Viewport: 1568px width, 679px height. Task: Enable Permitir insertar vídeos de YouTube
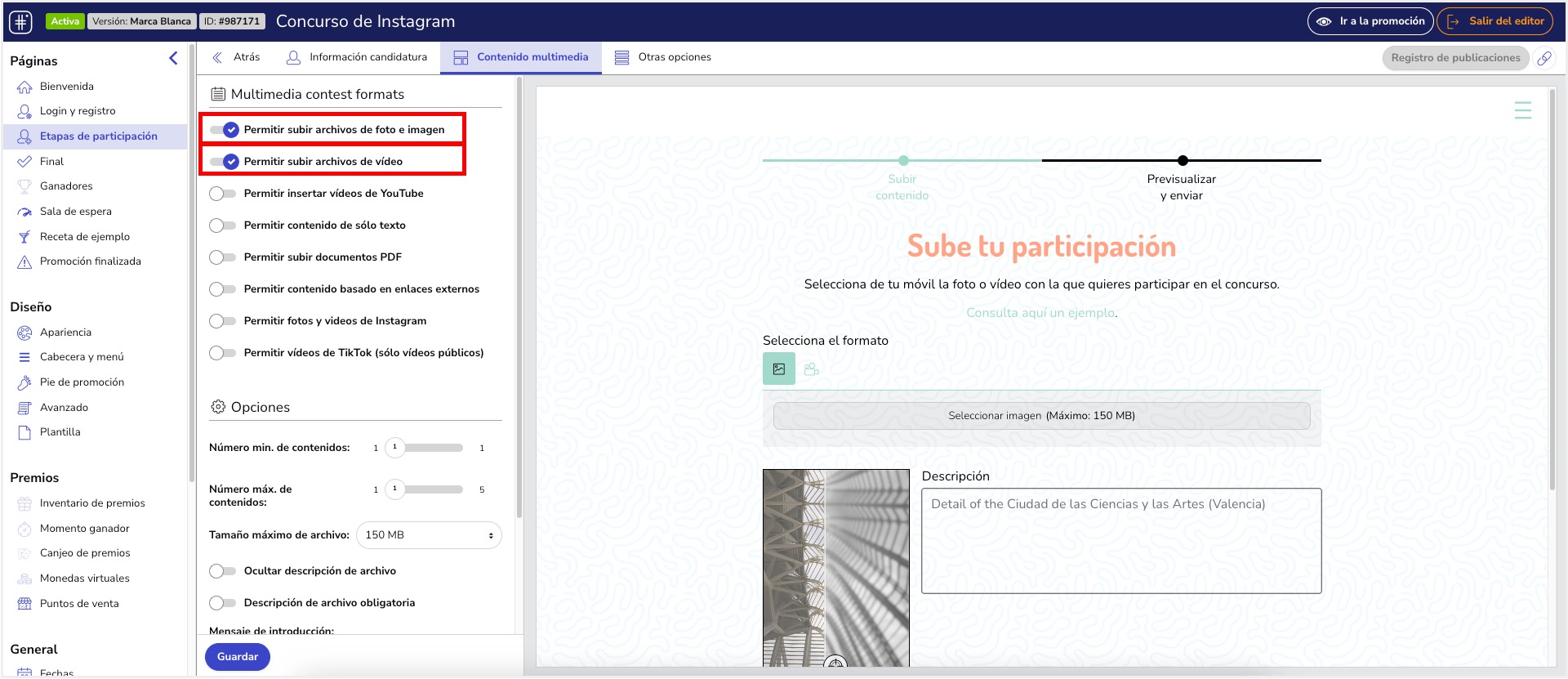click(x=222, y=194)
